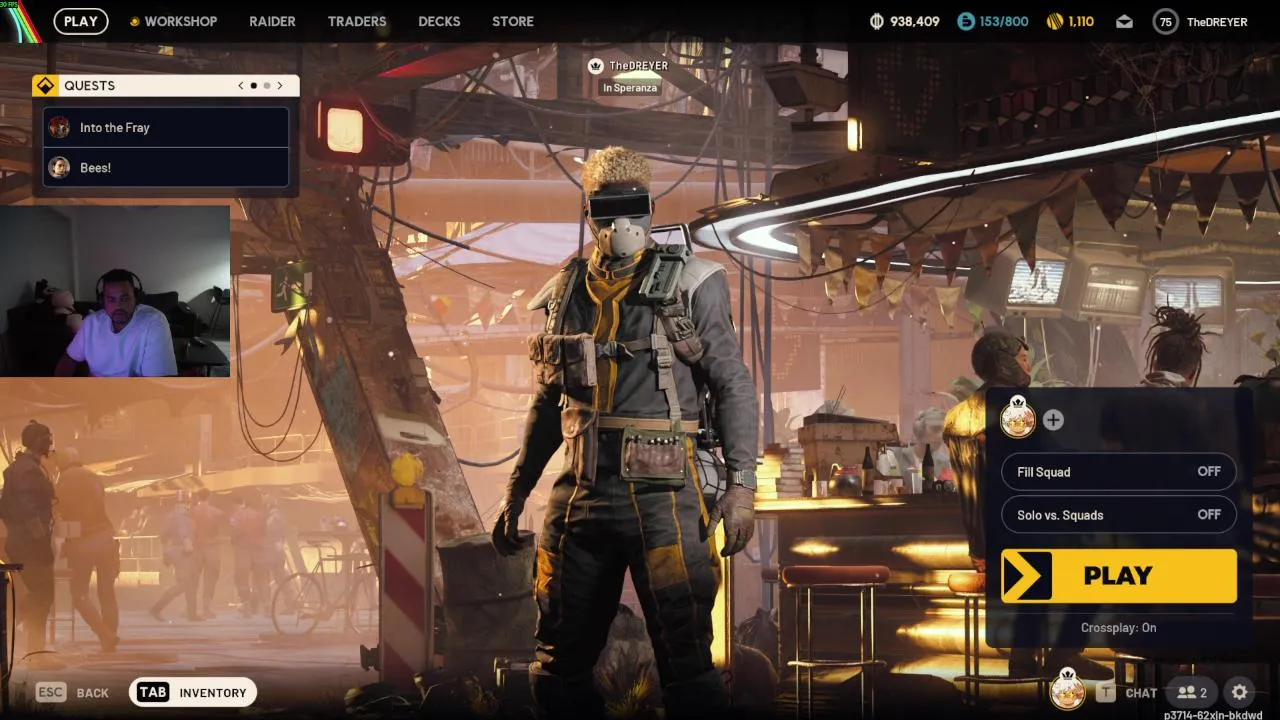Click the 938,409 coin balance
The width and height of the screenshot is (1280, 720).
(915, 21)
